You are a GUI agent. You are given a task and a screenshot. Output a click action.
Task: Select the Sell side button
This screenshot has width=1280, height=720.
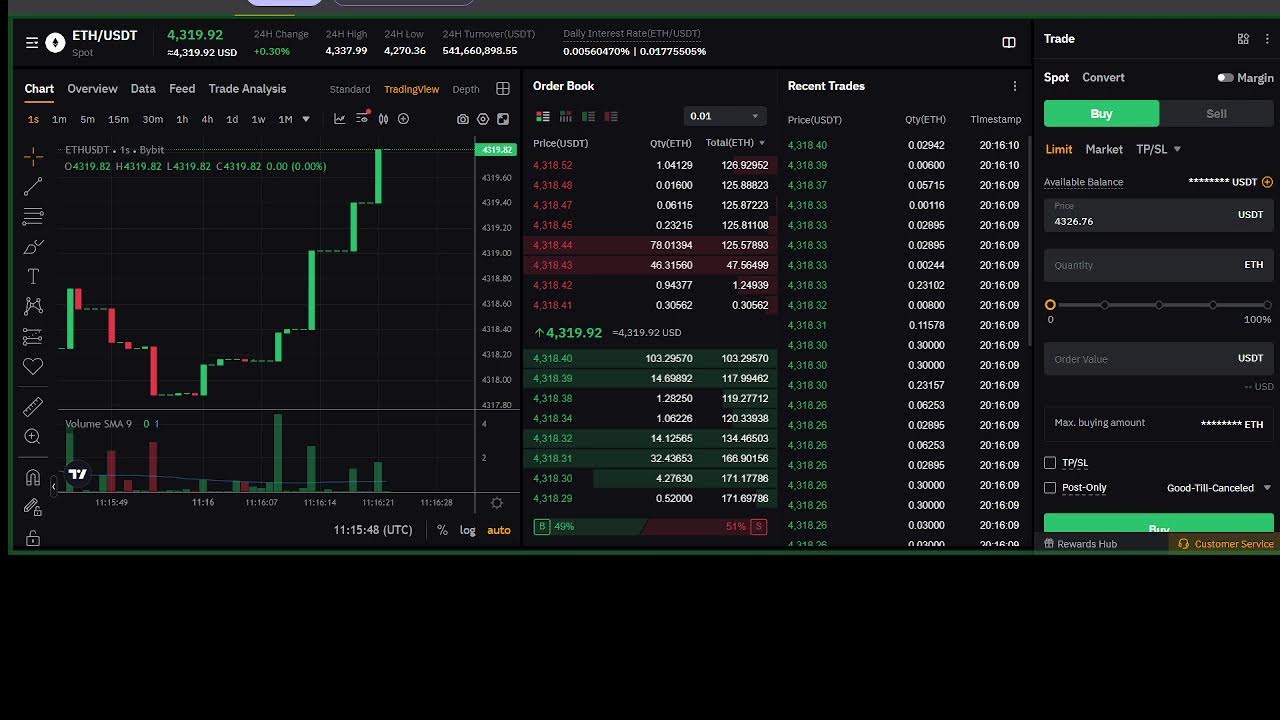(1216, 114)
